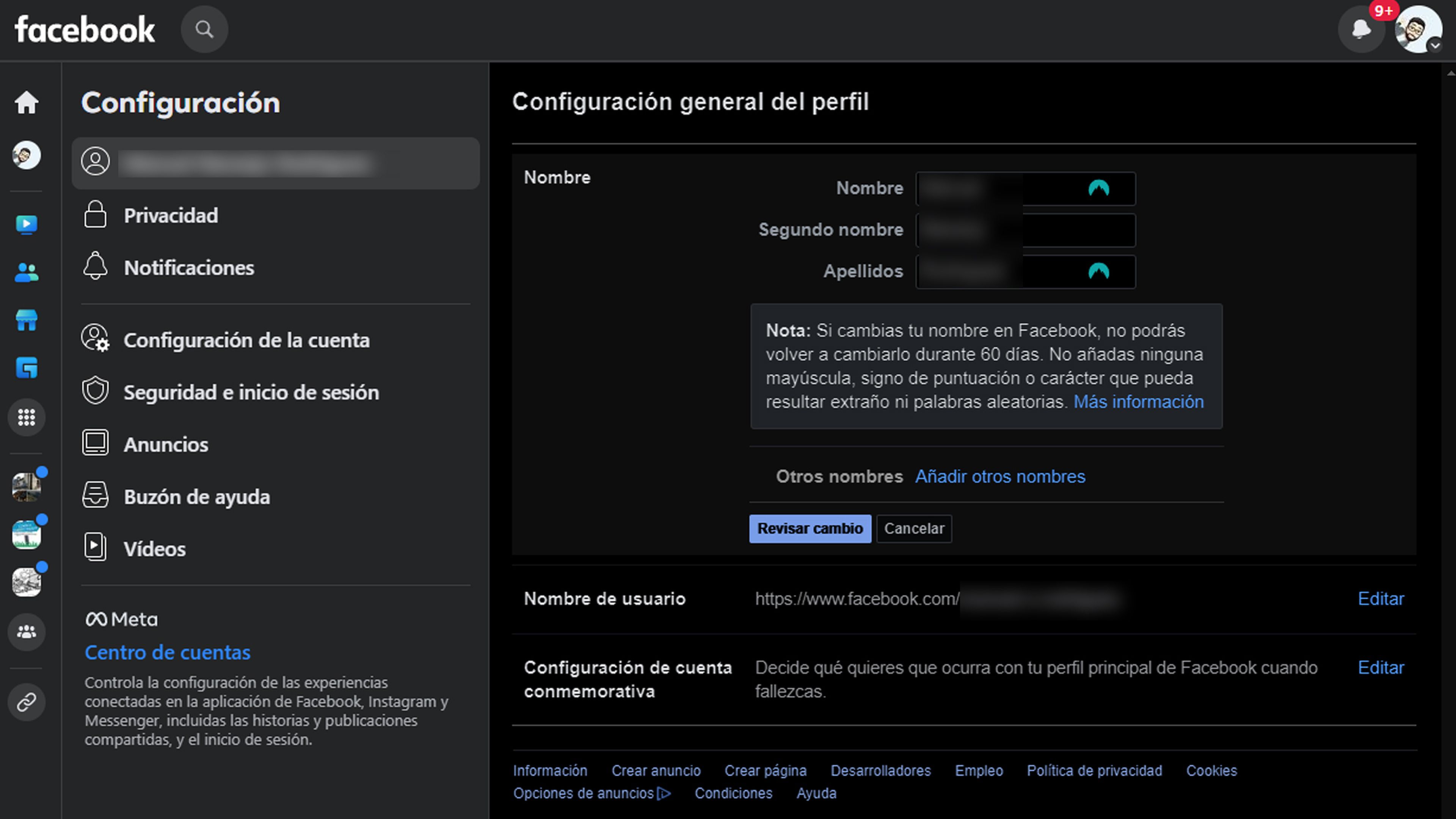Click Cancelar button
The image size is (1456, 819).
tap(914, 529)
